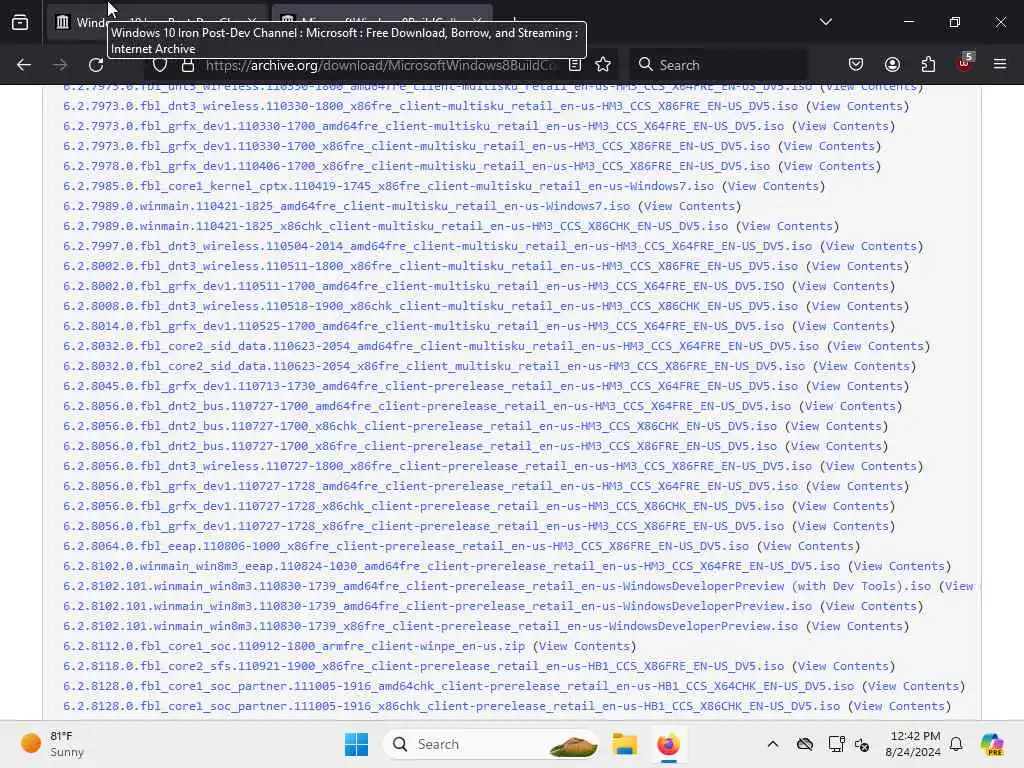The image size is (1024, 768).
Task: Download 6.2.7973.0 fbl_grfx_dev1 amd64fre iso
Action: pos(423,126)
